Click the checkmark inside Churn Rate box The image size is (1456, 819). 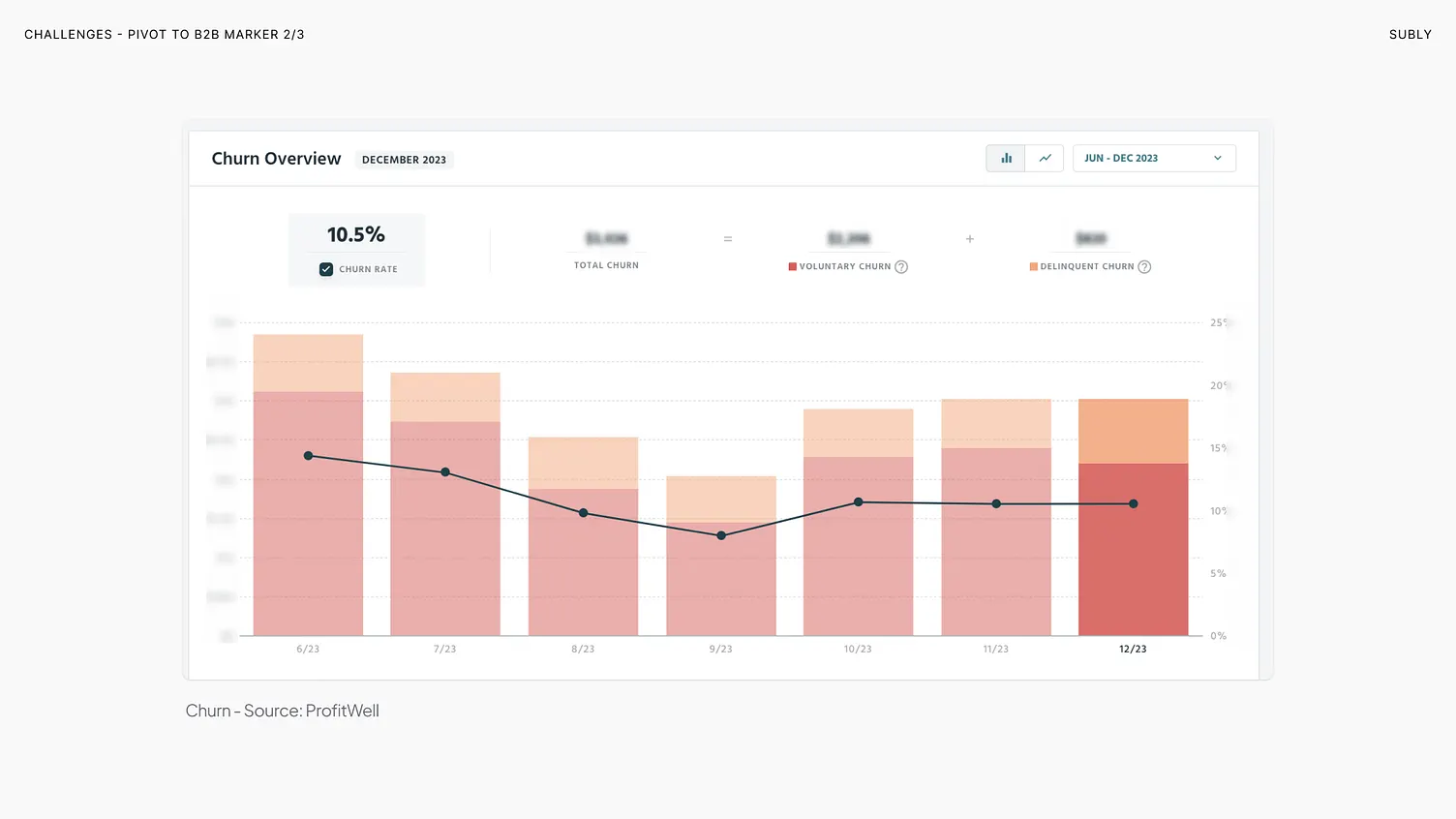click(326, 269)
